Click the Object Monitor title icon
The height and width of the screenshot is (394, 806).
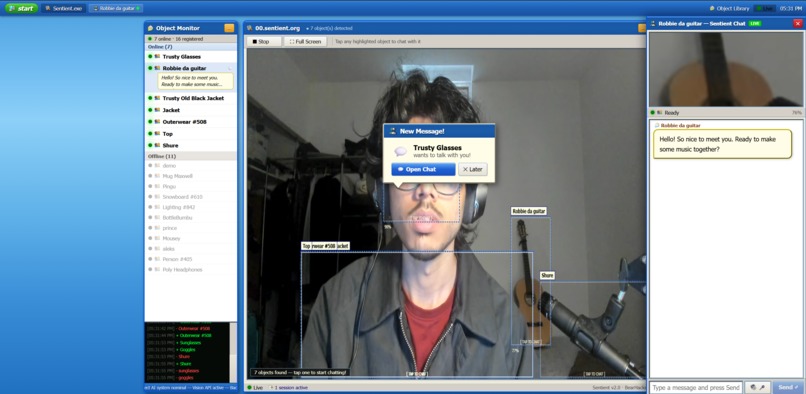tap(151, 28)
